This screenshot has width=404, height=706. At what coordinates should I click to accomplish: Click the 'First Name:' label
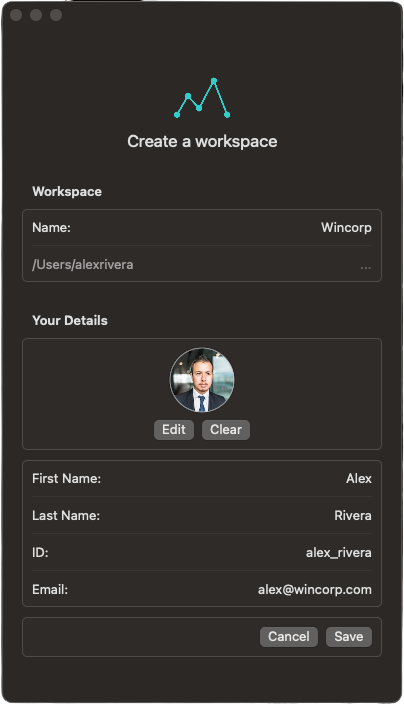[67, 478]
